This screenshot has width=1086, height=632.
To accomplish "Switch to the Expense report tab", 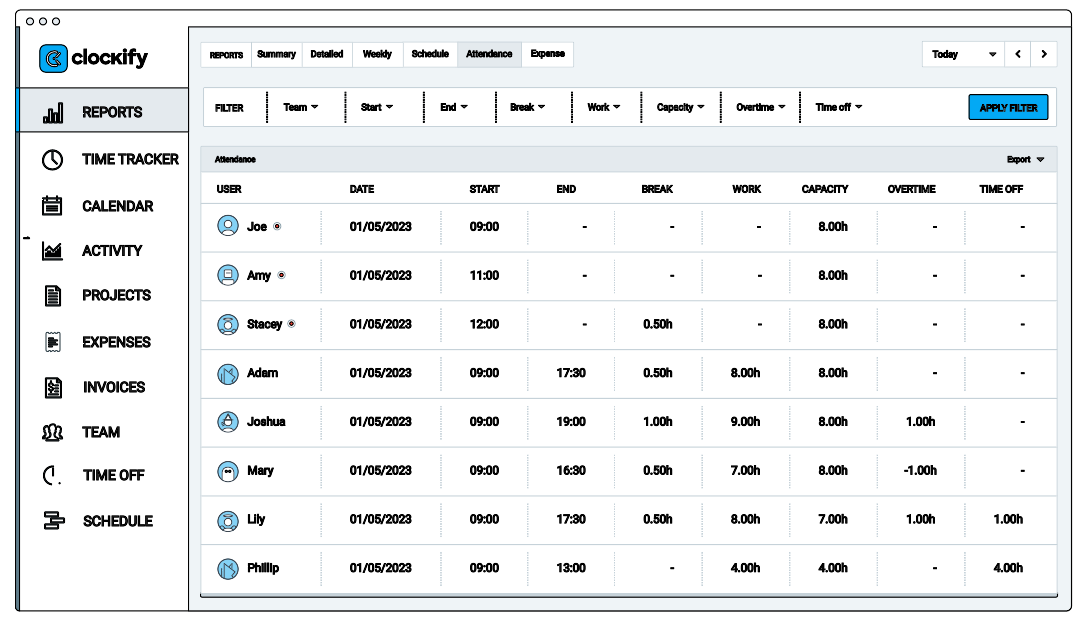I will click(x=547, y=55).
